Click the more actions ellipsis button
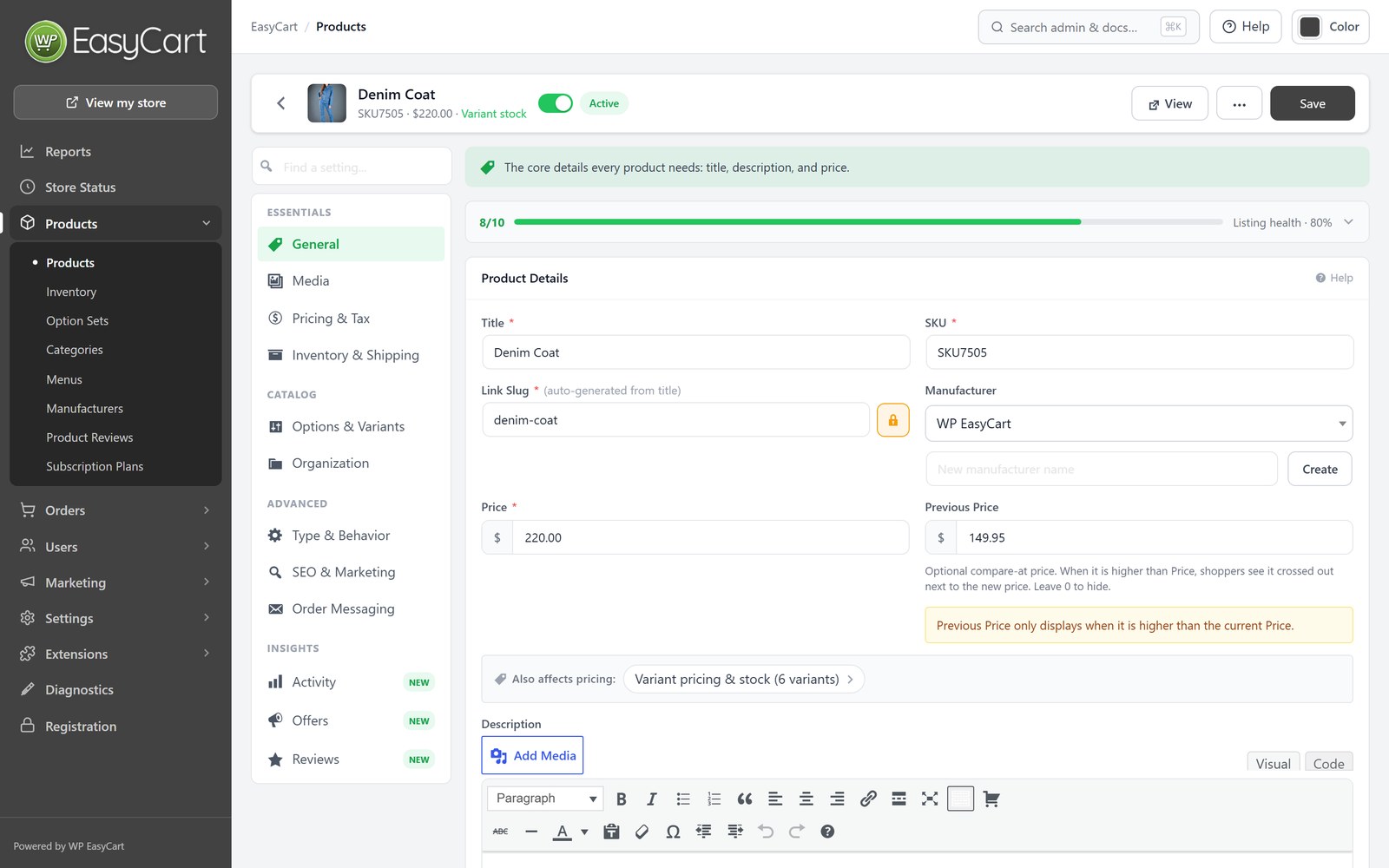The height and width of the screenshot is (868, 1389). pos(1239,103)
